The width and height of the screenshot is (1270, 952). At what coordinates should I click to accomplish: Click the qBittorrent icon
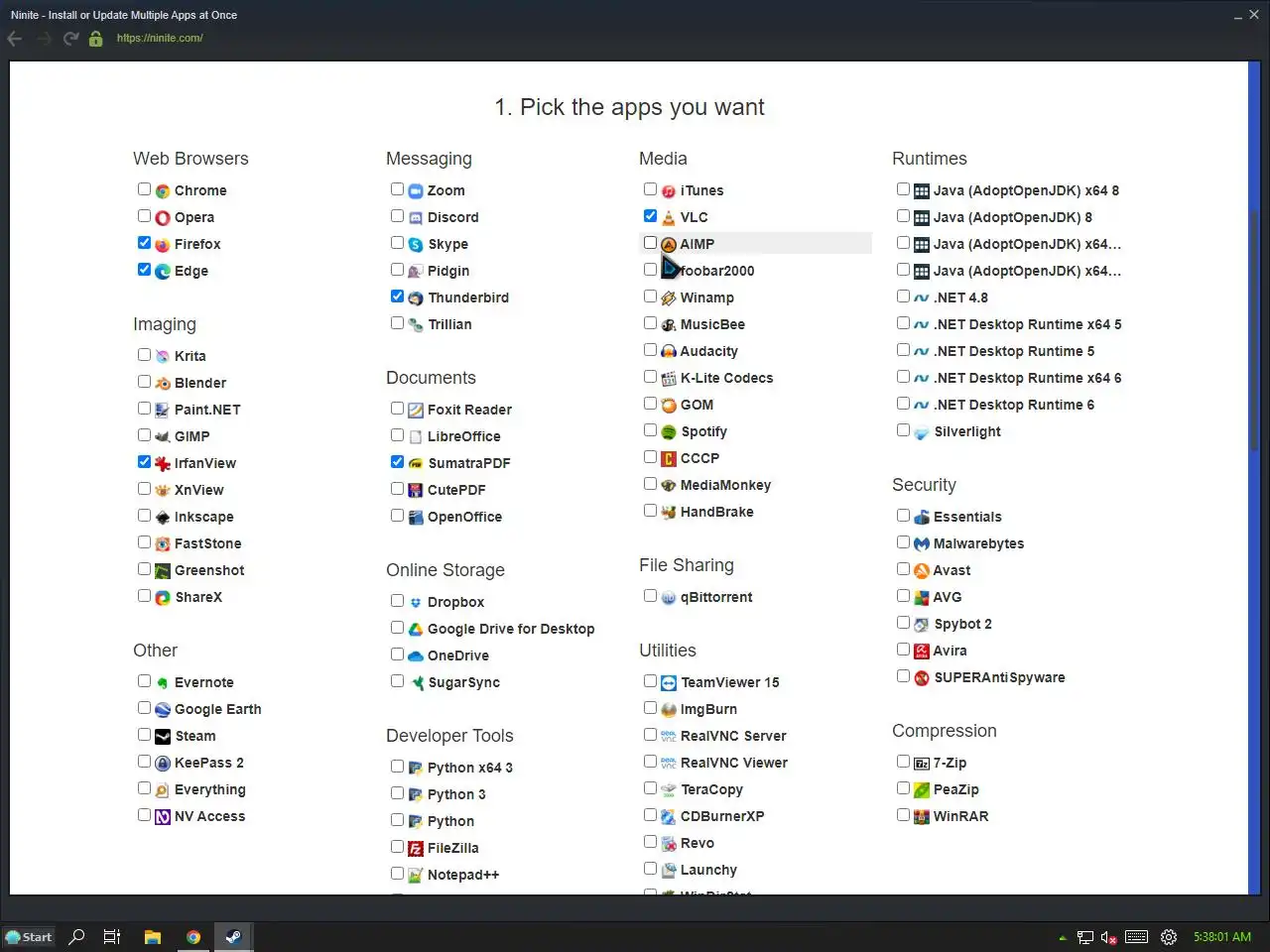(x=669, y=598)
